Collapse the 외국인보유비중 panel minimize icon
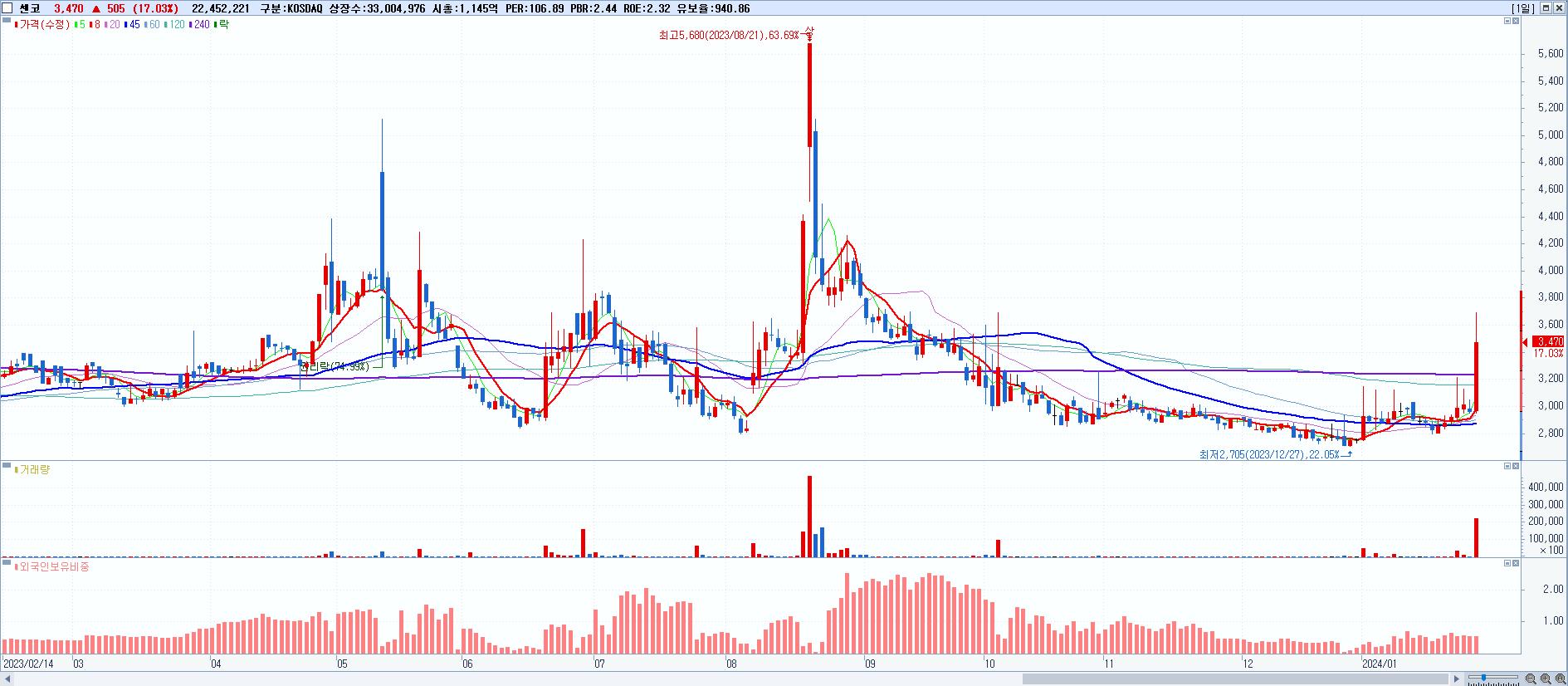1568x686 pixels. (x=1507, y=563)
